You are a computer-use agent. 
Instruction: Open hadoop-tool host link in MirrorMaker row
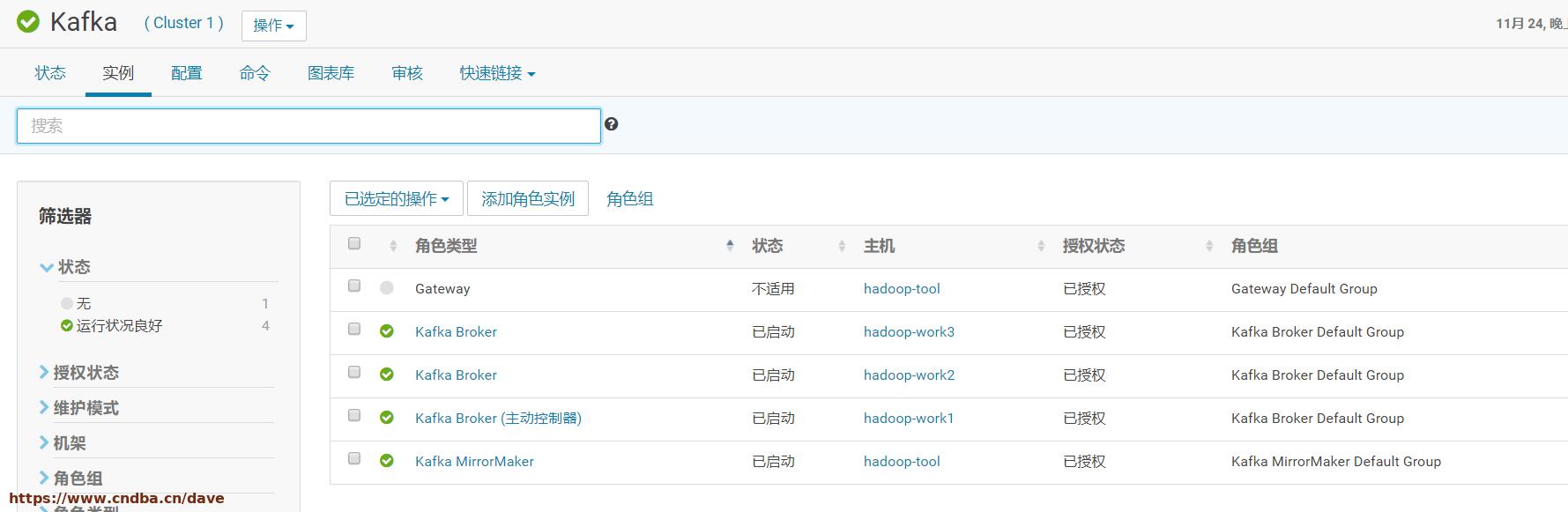(902, 462)
